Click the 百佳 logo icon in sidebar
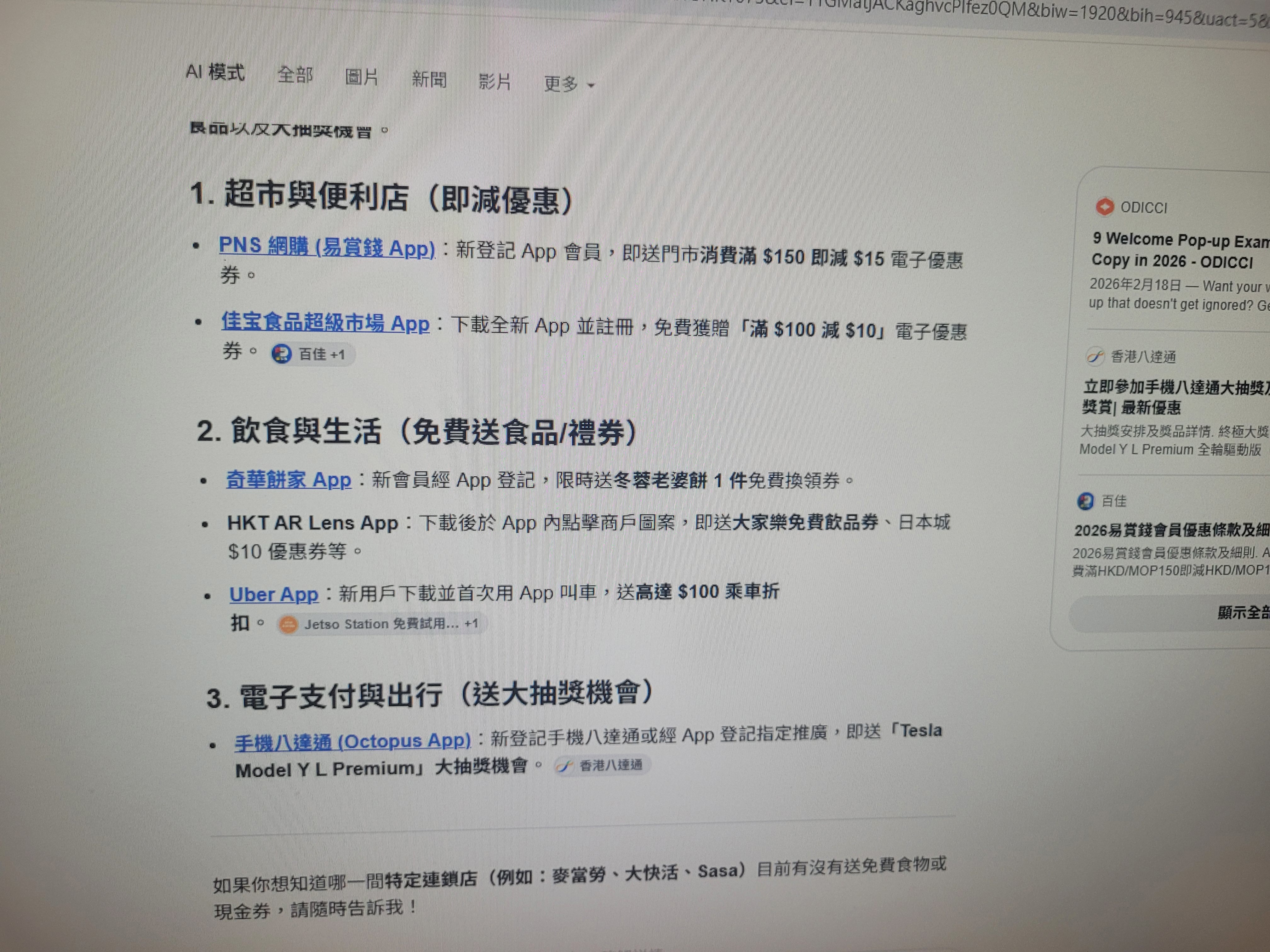The image size is (1270, 952). point(1084,501)
